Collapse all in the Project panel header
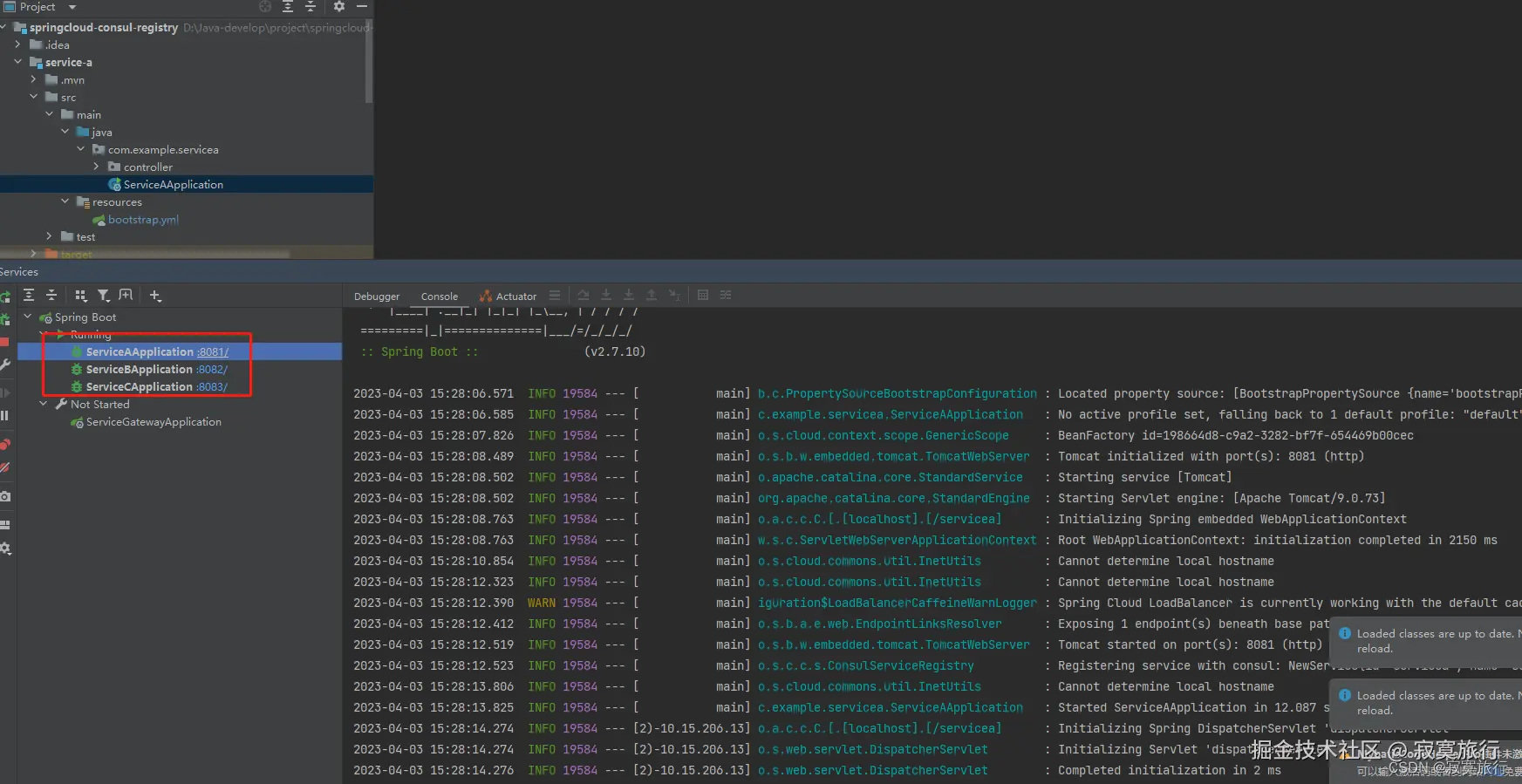The width and height of the screenshot is (1522, 784). [x=311, y=6]
